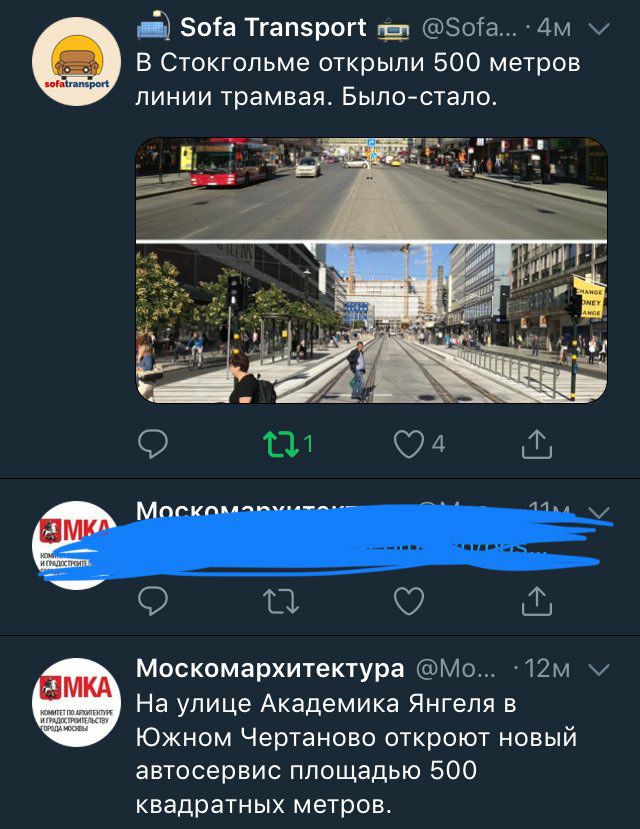View the before photo with the red bus

coord(372,188)
